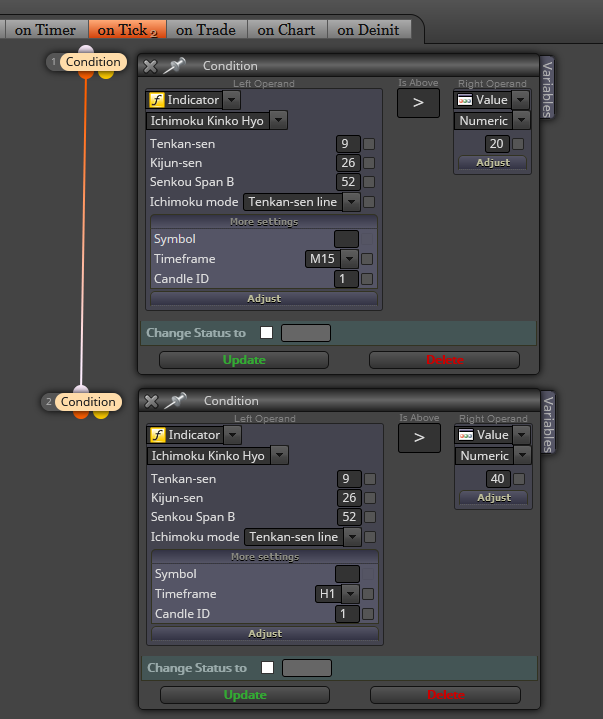Toggle Timeframe M15 checkbox
This screenshot has width=603, height=719.
(x=367, y=259)
